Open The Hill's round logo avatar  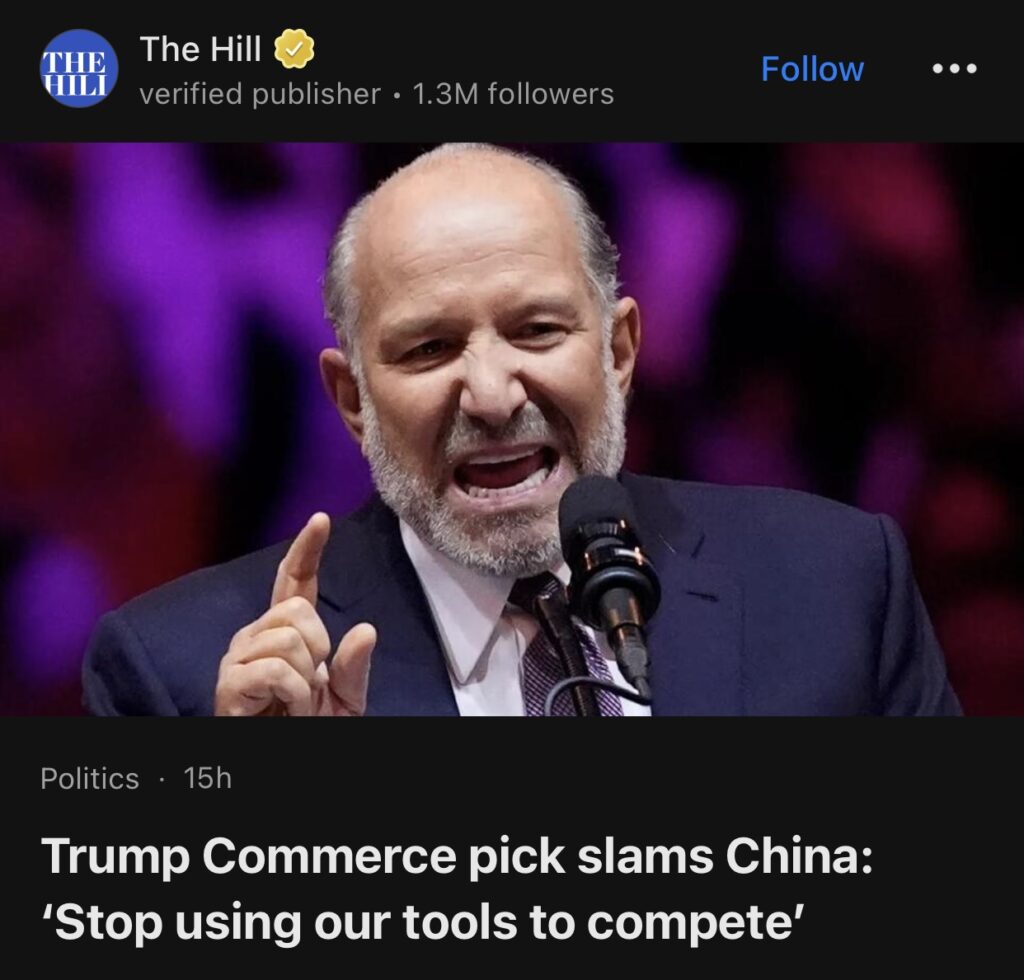tap(79, 68)
